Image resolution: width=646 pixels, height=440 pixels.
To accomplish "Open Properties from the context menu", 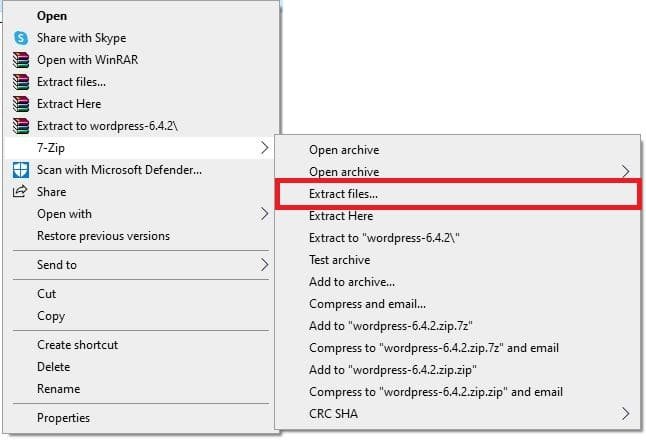I will point(63,418).
